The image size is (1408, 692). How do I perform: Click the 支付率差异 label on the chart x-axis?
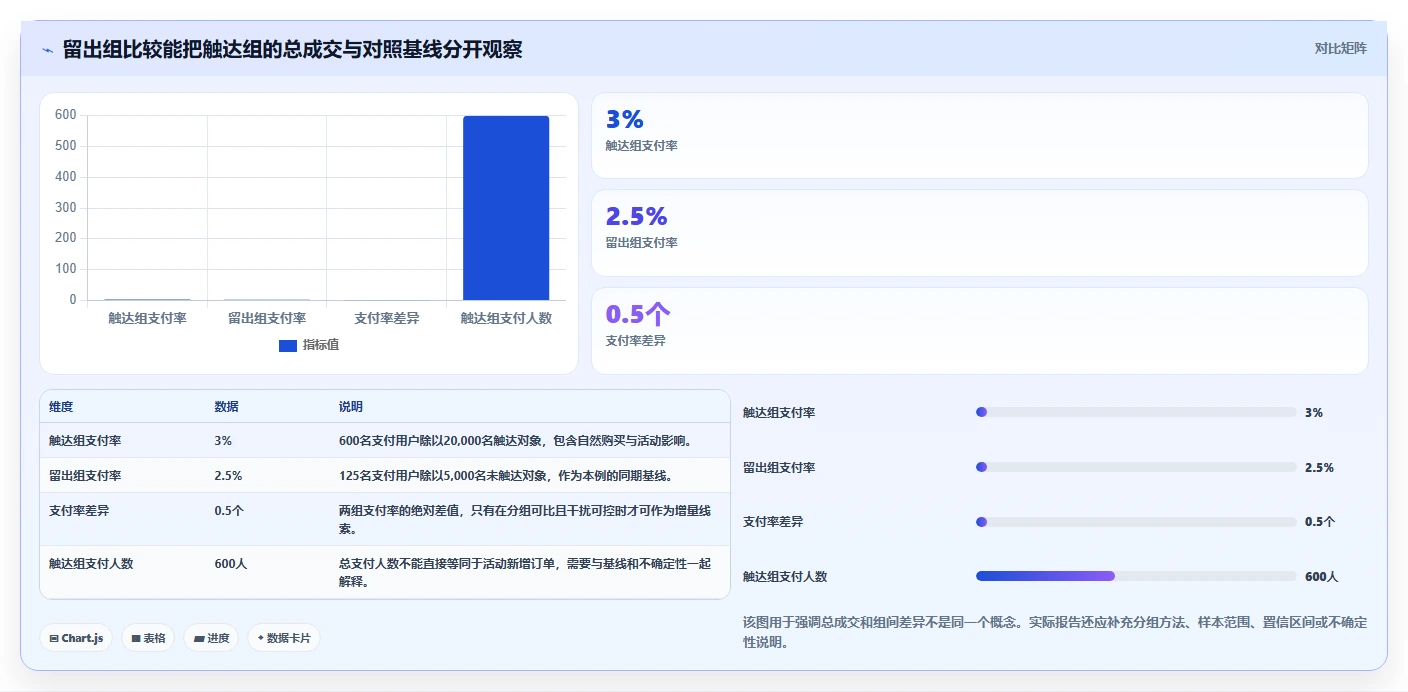click(x=387, y=318)
